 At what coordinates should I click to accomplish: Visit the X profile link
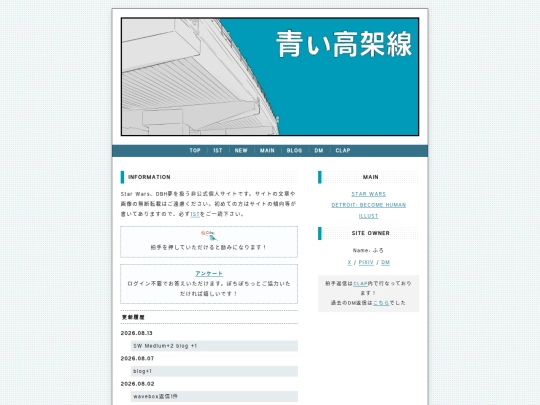pos(349,262)
